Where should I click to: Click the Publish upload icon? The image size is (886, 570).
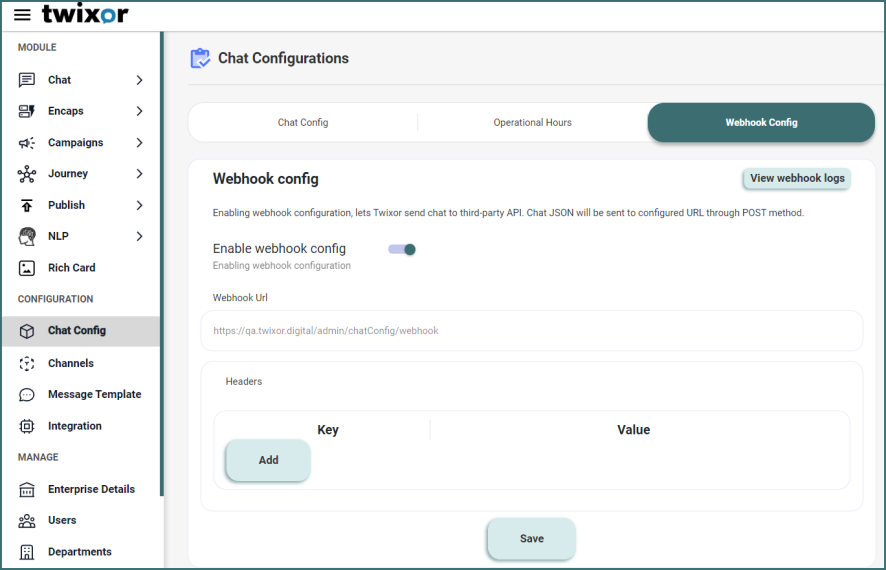(x=27, y=205)
